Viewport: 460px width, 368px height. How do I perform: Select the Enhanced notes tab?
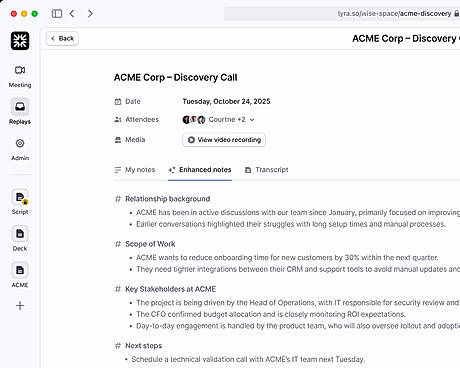click(x=200, y=170)
